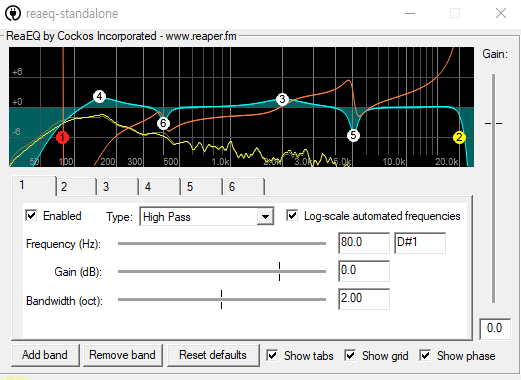This screenshot has width=521, height=380.
Task: Click the Remove band button
Action: (122, 355)
